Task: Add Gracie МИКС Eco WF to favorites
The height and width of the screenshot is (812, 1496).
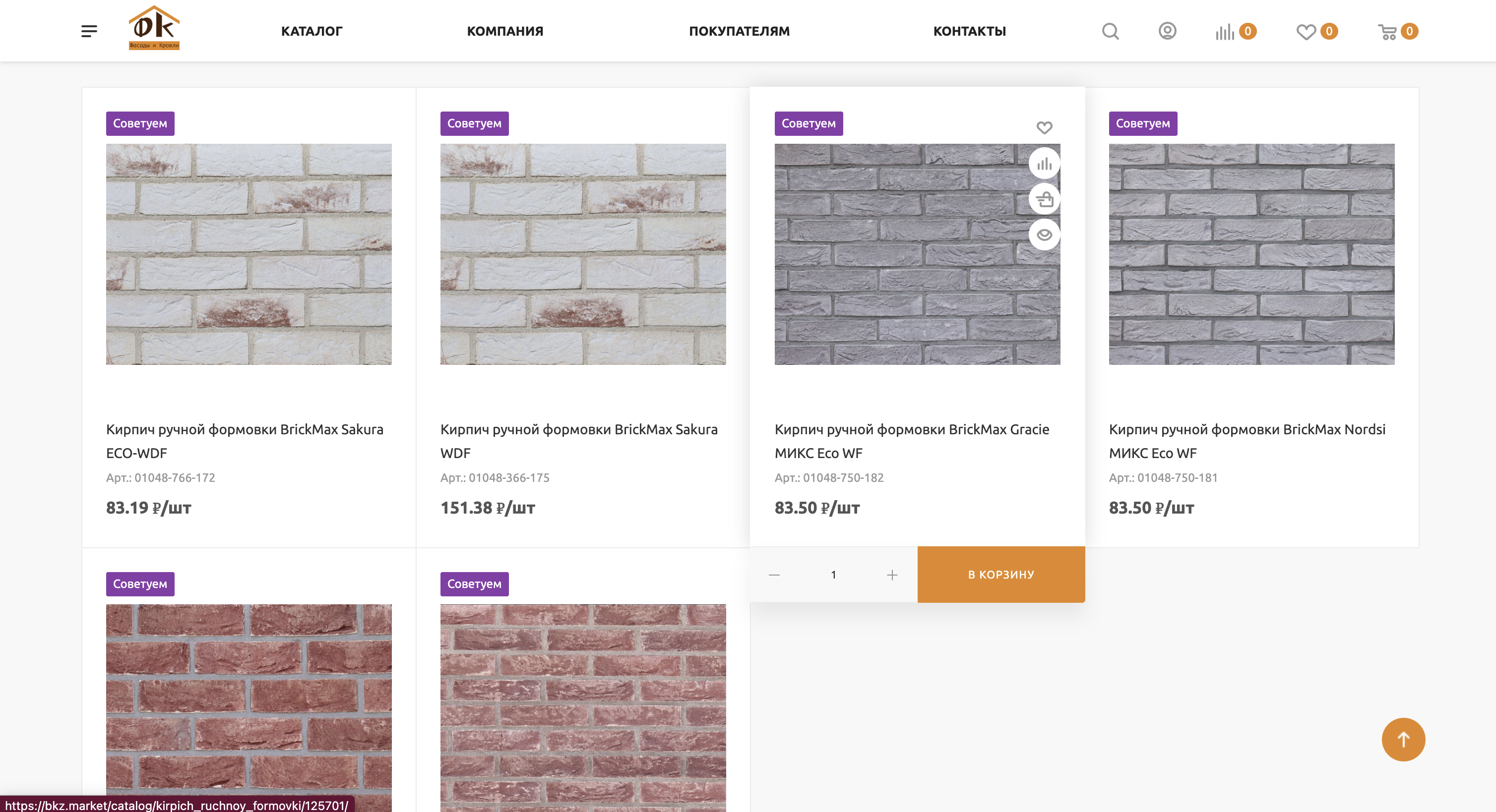Action: [x=1044, y=127]
